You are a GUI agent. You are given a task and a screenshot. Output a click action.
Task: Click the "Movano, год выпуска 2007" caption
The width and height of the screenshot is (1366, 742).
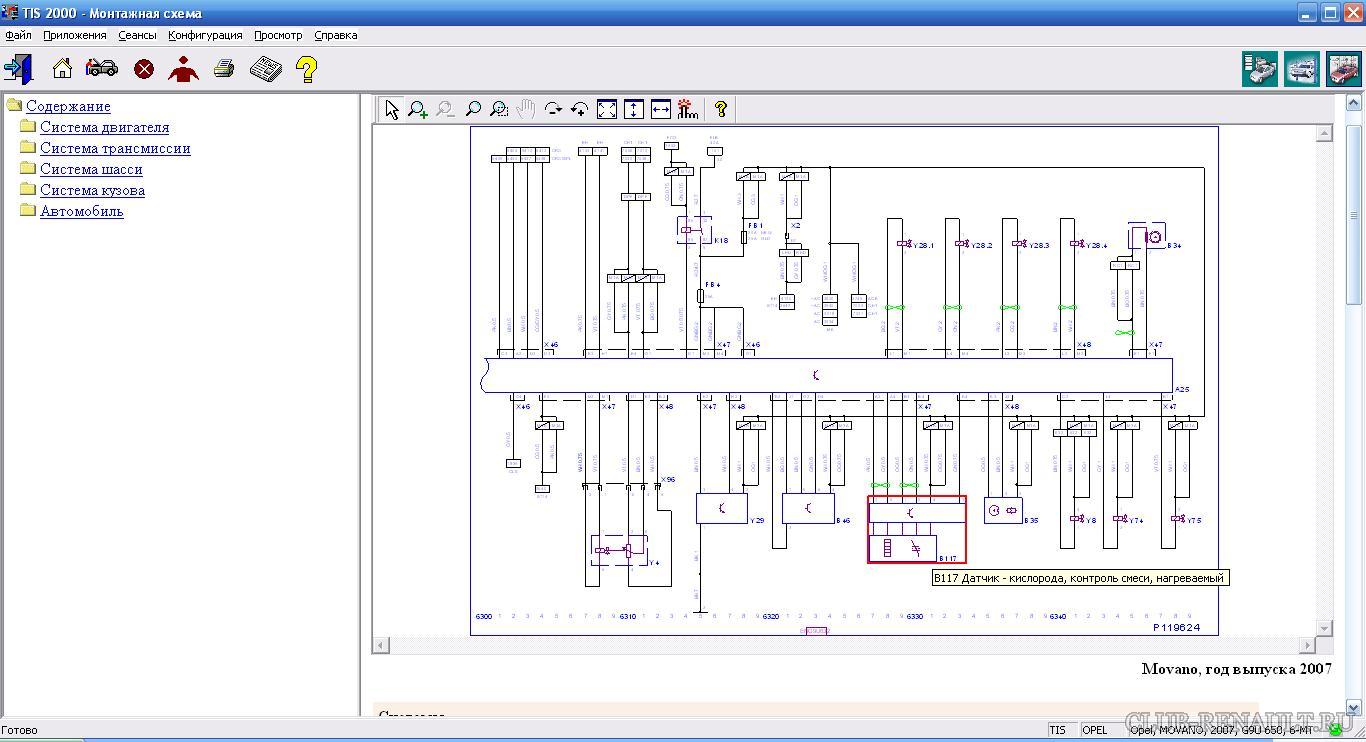click(1237, 669)
